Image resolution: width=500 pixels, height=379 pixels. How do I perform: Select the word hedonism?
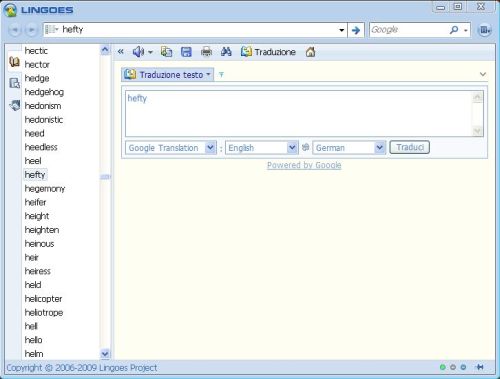43,106
